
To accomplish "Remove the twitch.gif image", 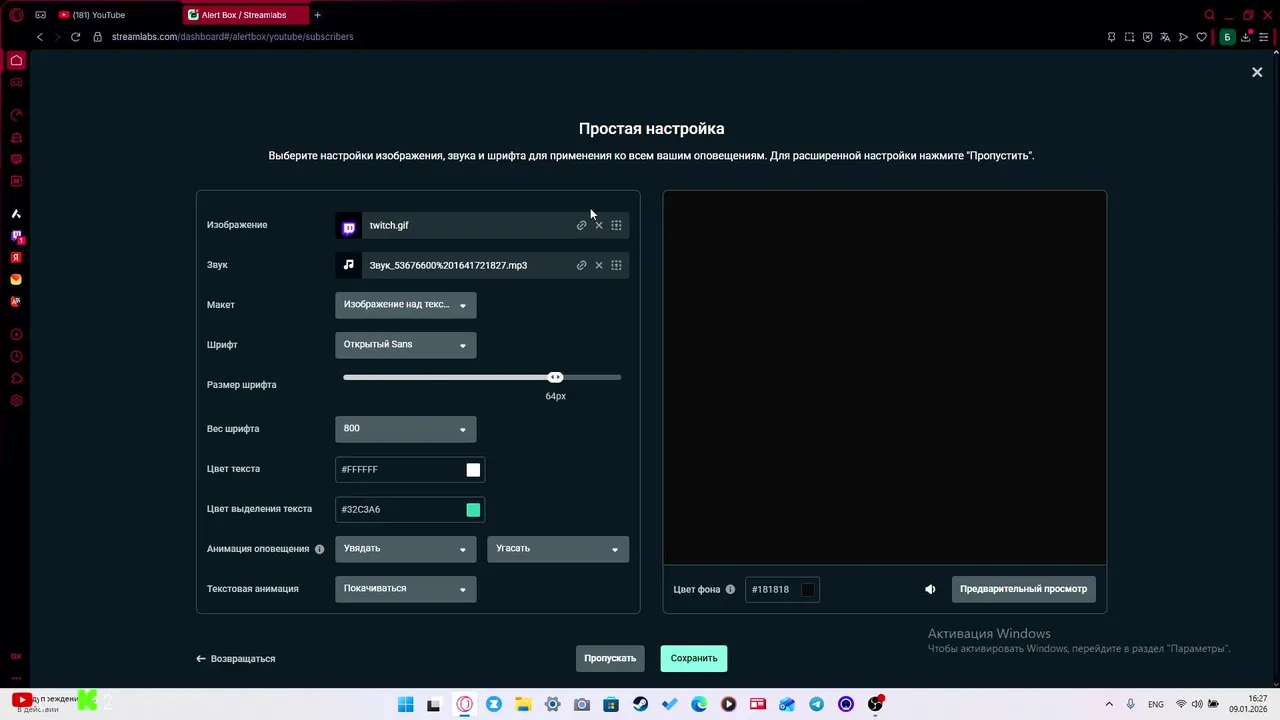I will point(599,225).
